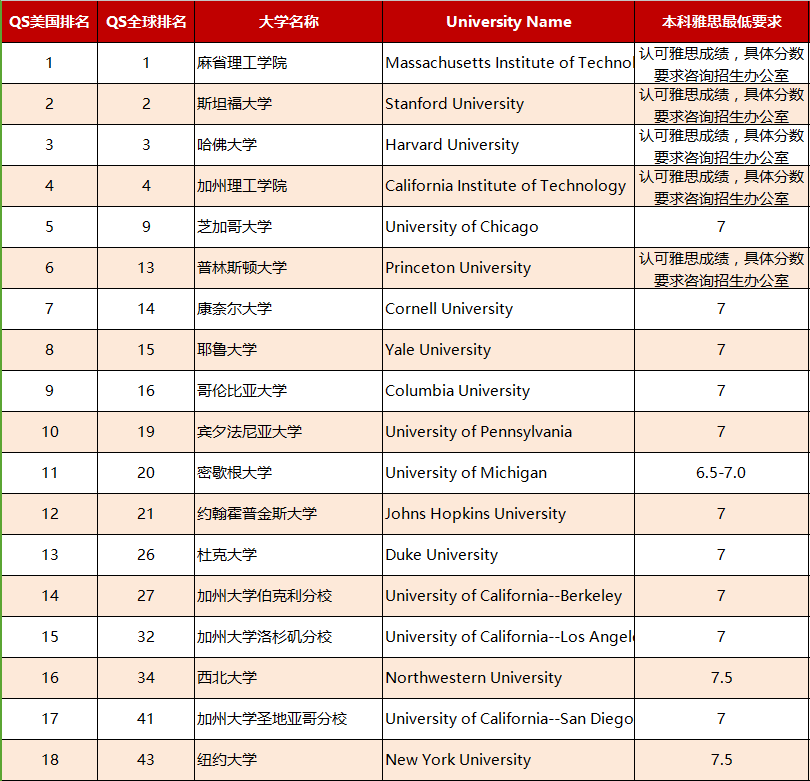Select the 加州大学伯克利分校 cell

(288, 596)
